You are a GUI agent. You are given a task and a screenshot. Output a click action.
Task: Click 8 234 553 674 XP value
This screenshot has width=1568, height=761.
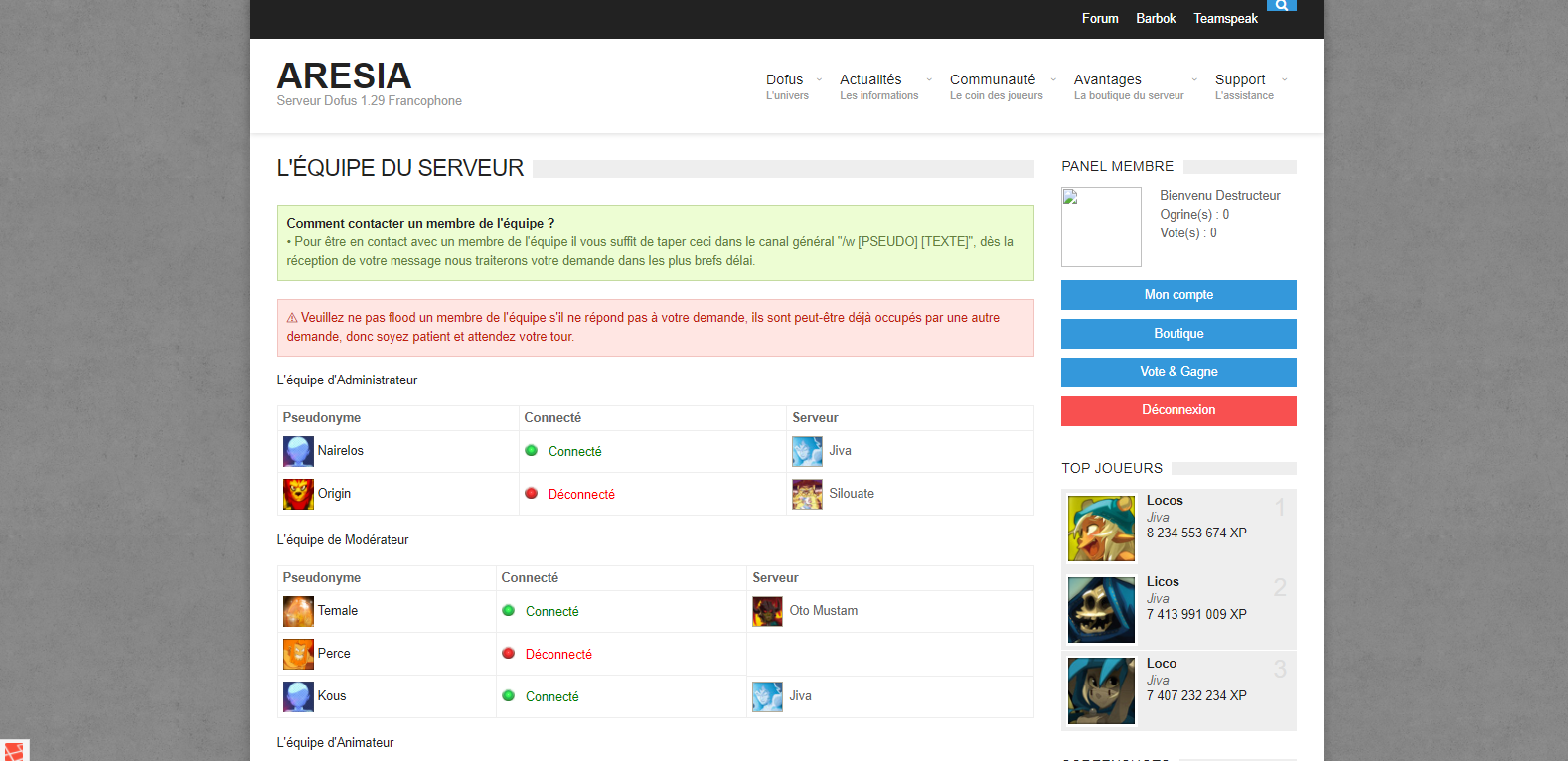coord(1196,533)
